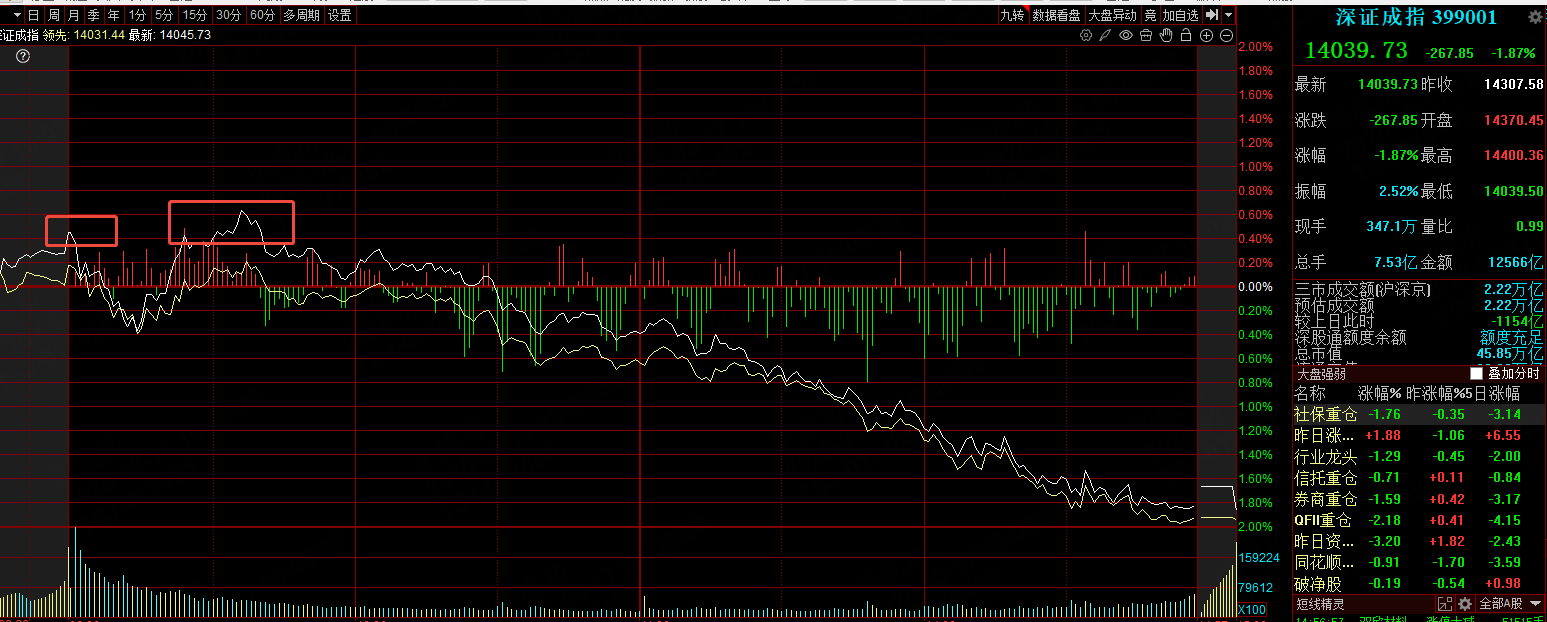Screen dimensions: 1547x622
Task: Expand dropdown arrow after 加自选
Action: click(1228, 15)
